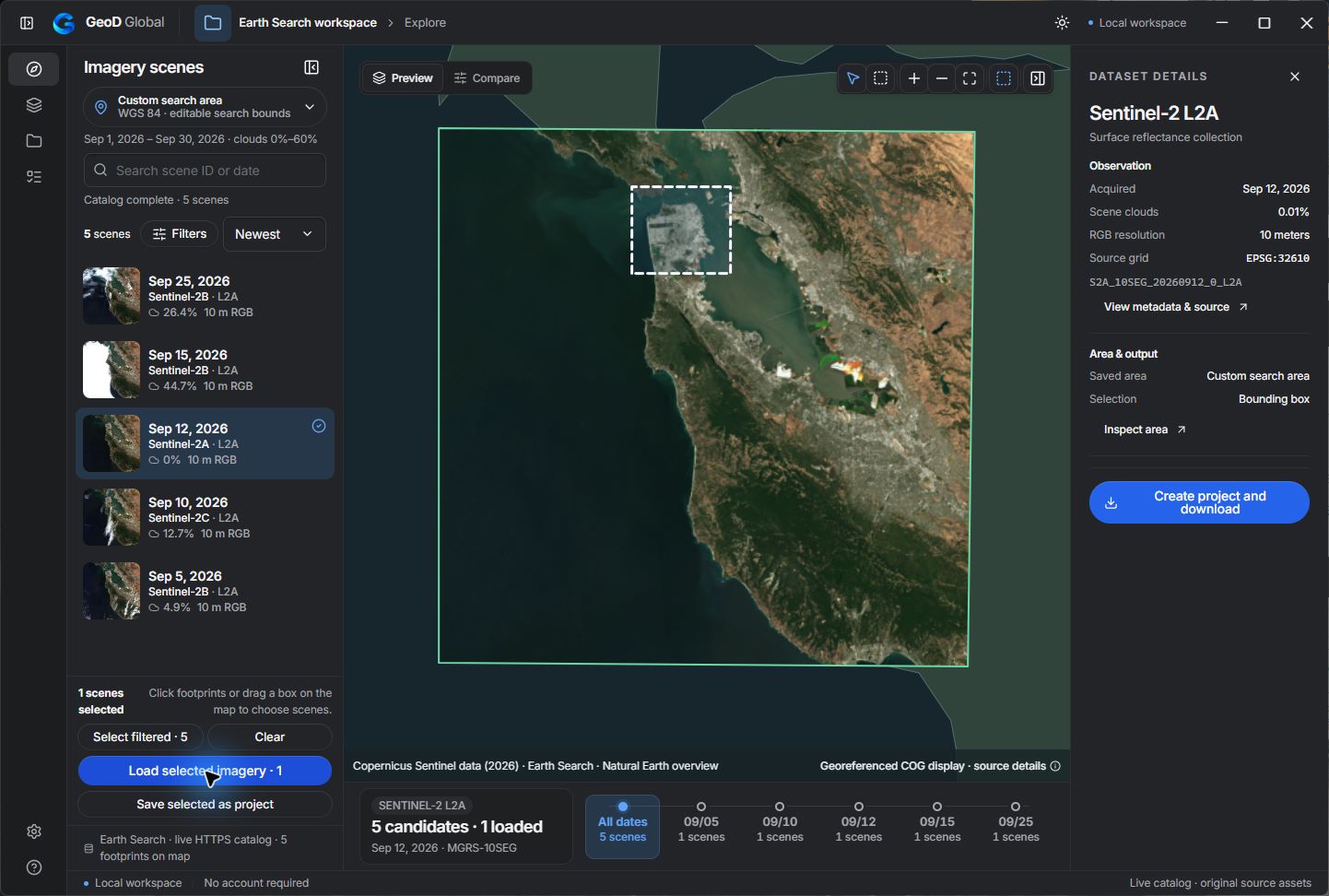This screenshot has height=896, width=1329.
Task: Zoom out of the map with the minus icon
Action: click(942, 78)
